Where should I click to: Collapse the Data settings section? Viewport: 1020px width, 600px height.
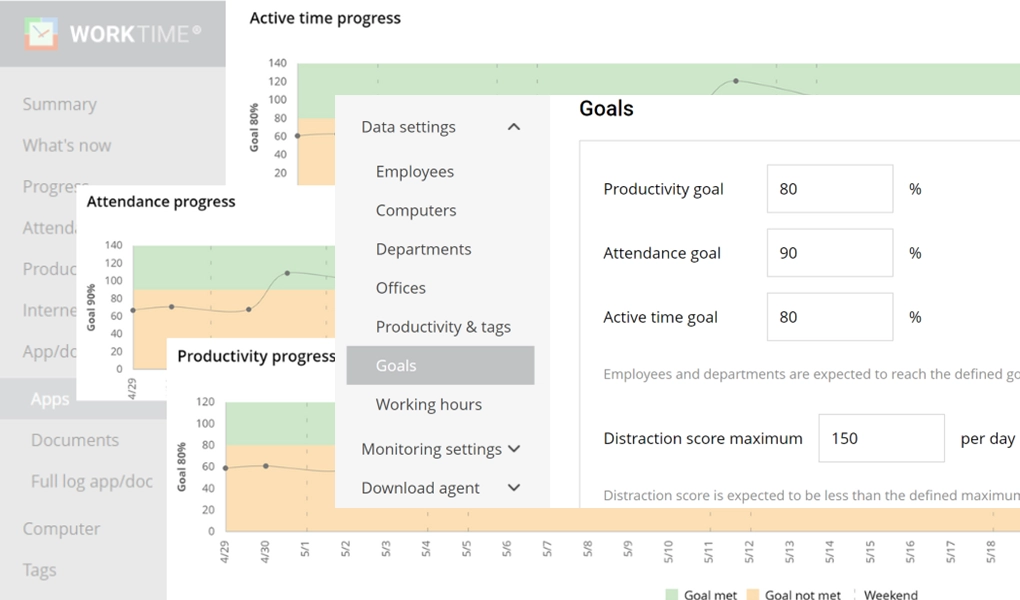[514, 127]
